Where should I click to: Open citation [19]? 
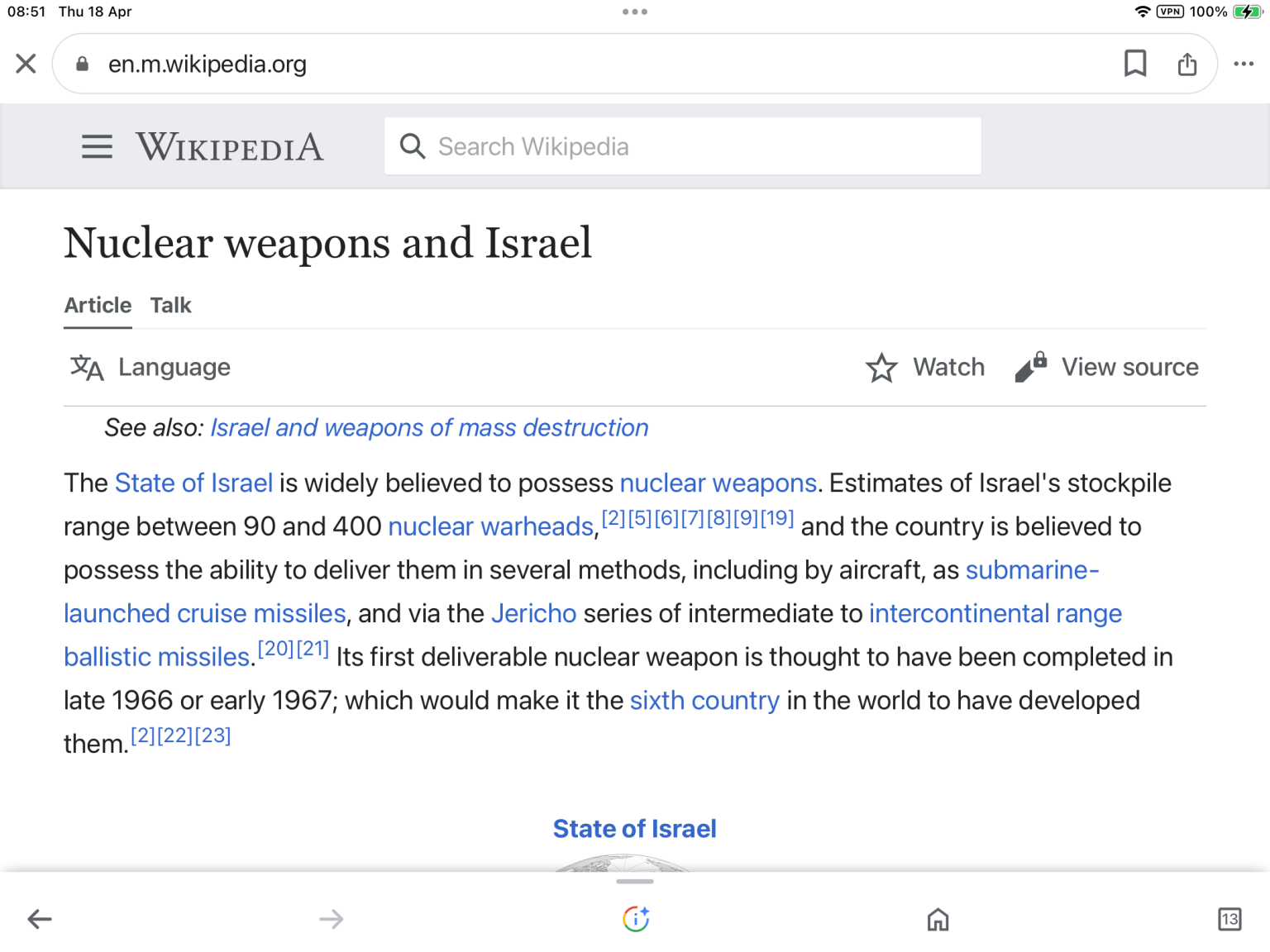(777, 518)
